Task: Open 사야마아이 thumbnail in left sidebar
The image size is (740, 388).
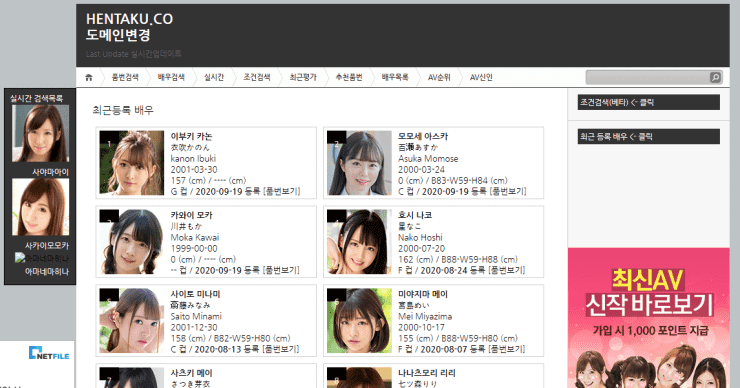Action: point(41,134)
